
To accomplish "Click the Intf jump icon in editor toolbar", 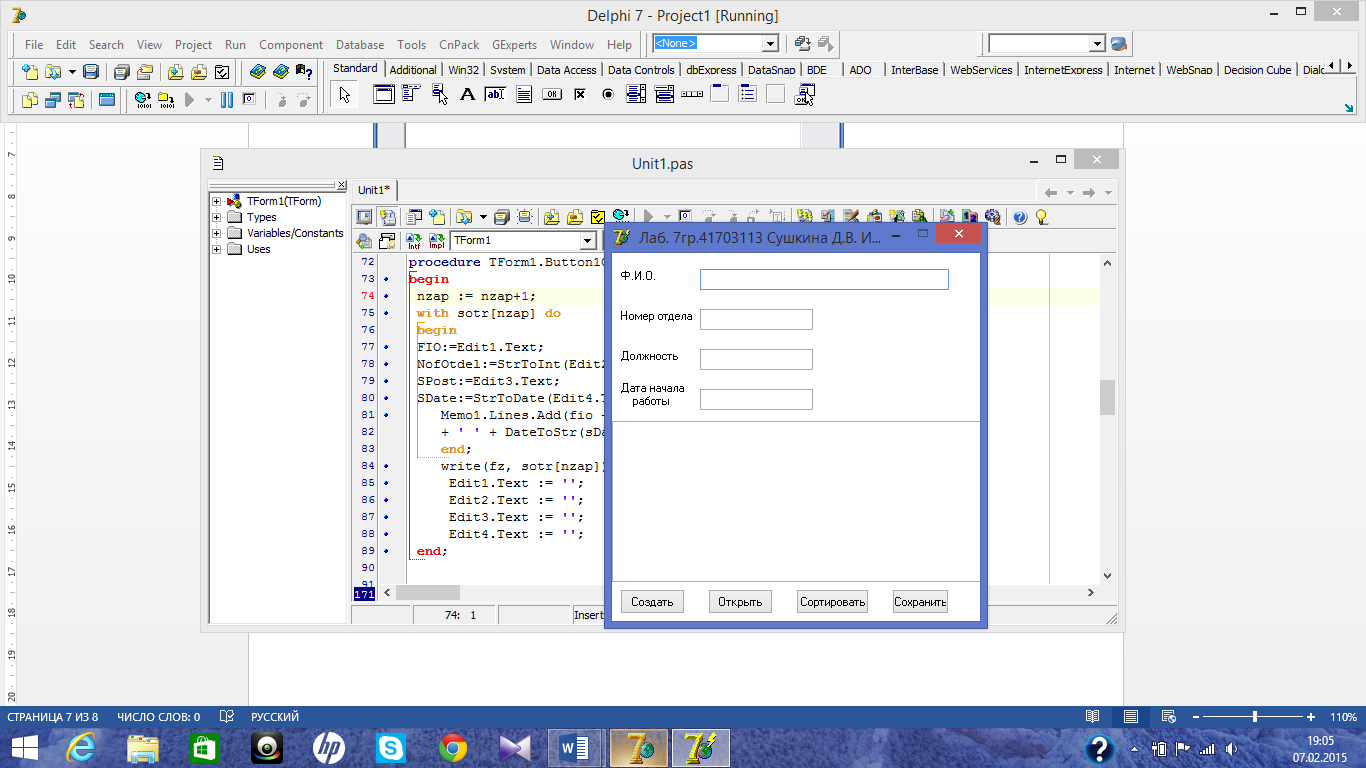I will click(413, 241).
